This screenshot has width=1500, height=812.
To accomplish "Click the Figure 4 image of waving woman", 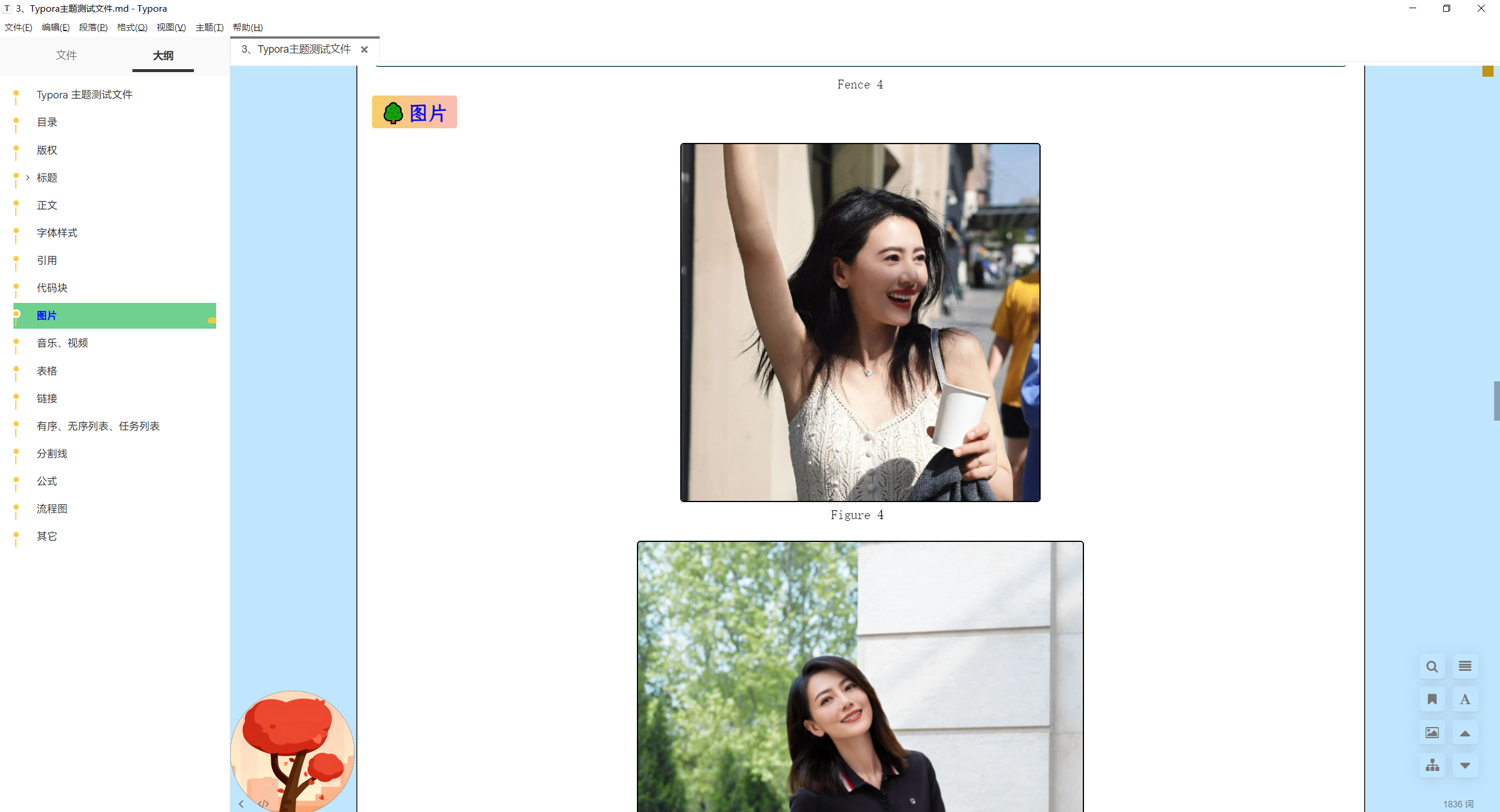I will tap(860, 322).
